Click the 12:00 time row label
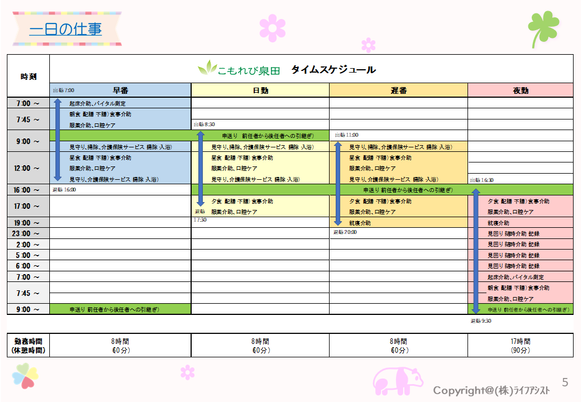This screenshot has height=402, width=581. pos(28,168)
